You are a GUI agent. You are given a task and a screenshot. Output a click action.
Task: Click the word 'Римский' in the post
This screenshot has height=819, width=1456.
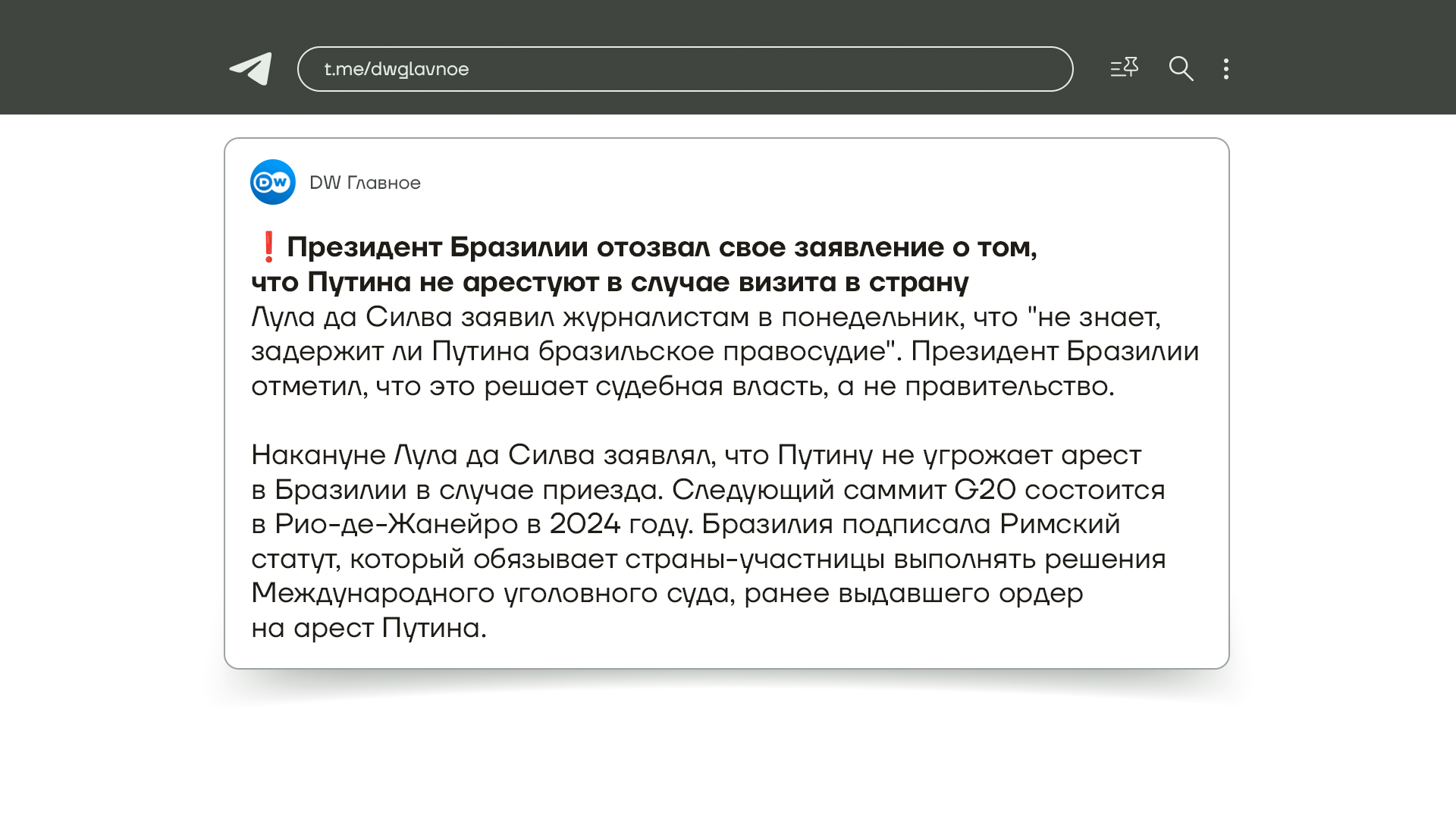click(1059, 524)
